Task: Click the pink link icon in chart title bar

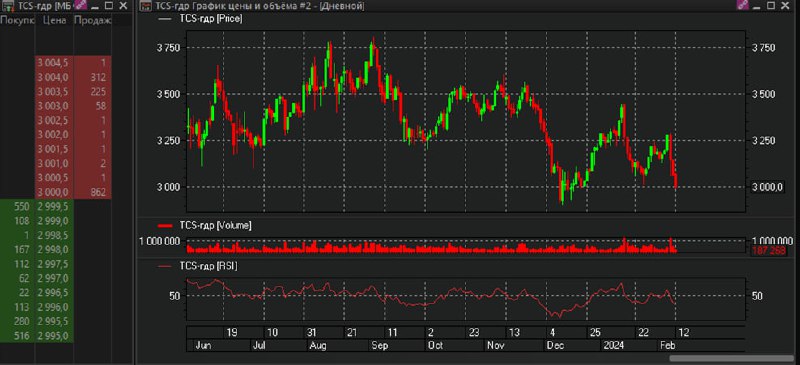Action: coord(742,6)
